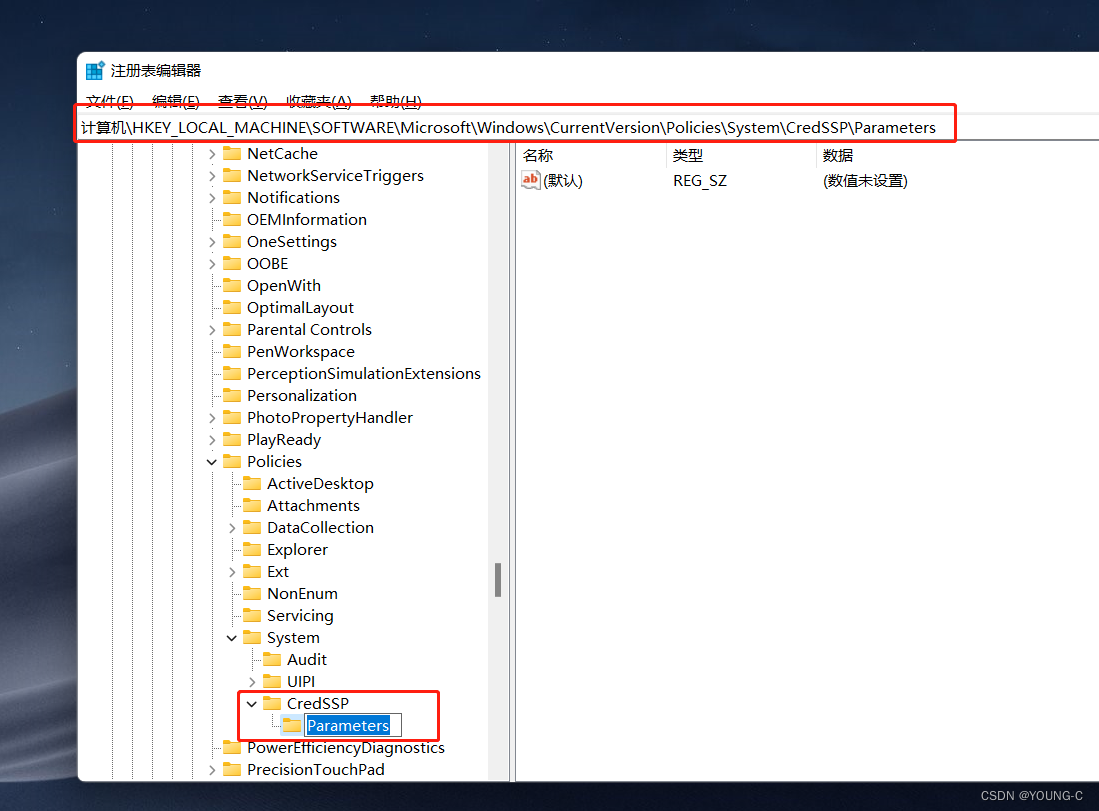Collapse the System key

232,638
